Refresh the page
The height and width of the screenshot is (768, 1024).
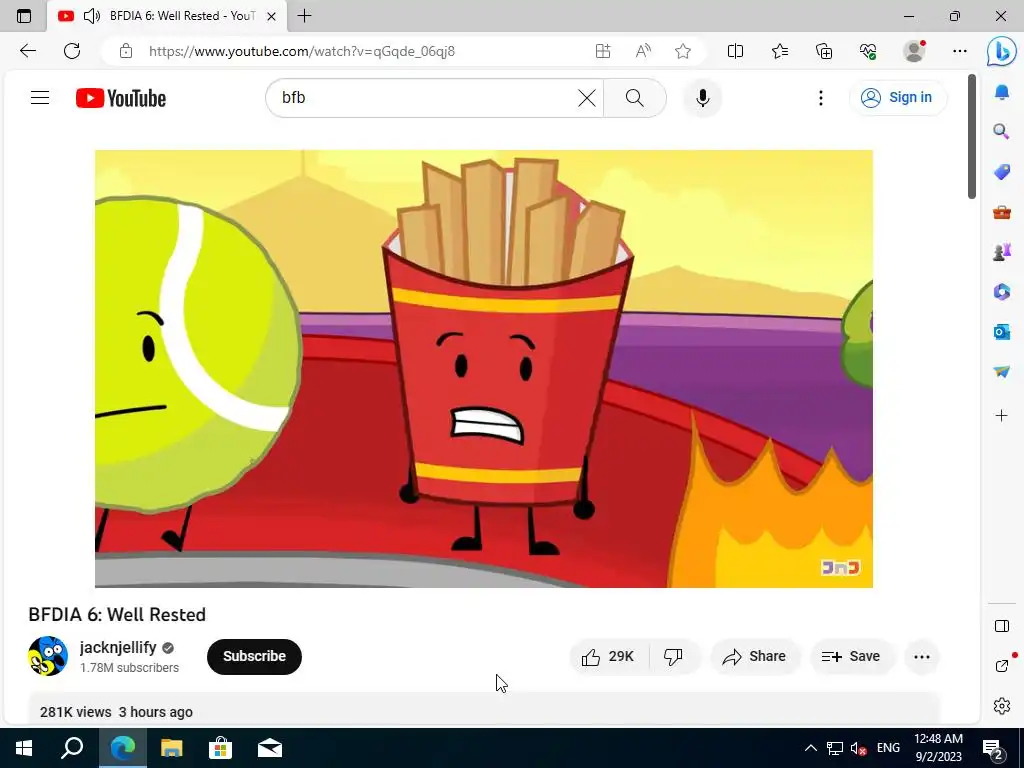pos(72,51)
